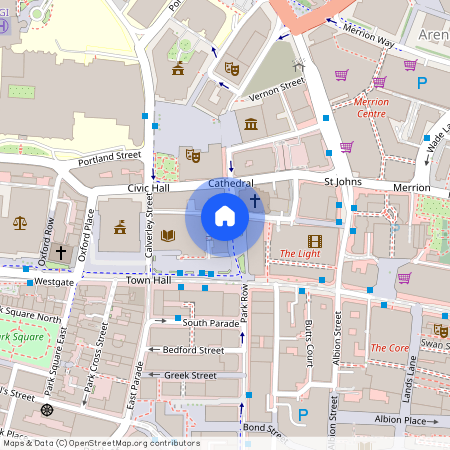The height and width of the screenshot is (450, 450).
Task: Click The Core shopping centre label
Action: tap(390, 348)
